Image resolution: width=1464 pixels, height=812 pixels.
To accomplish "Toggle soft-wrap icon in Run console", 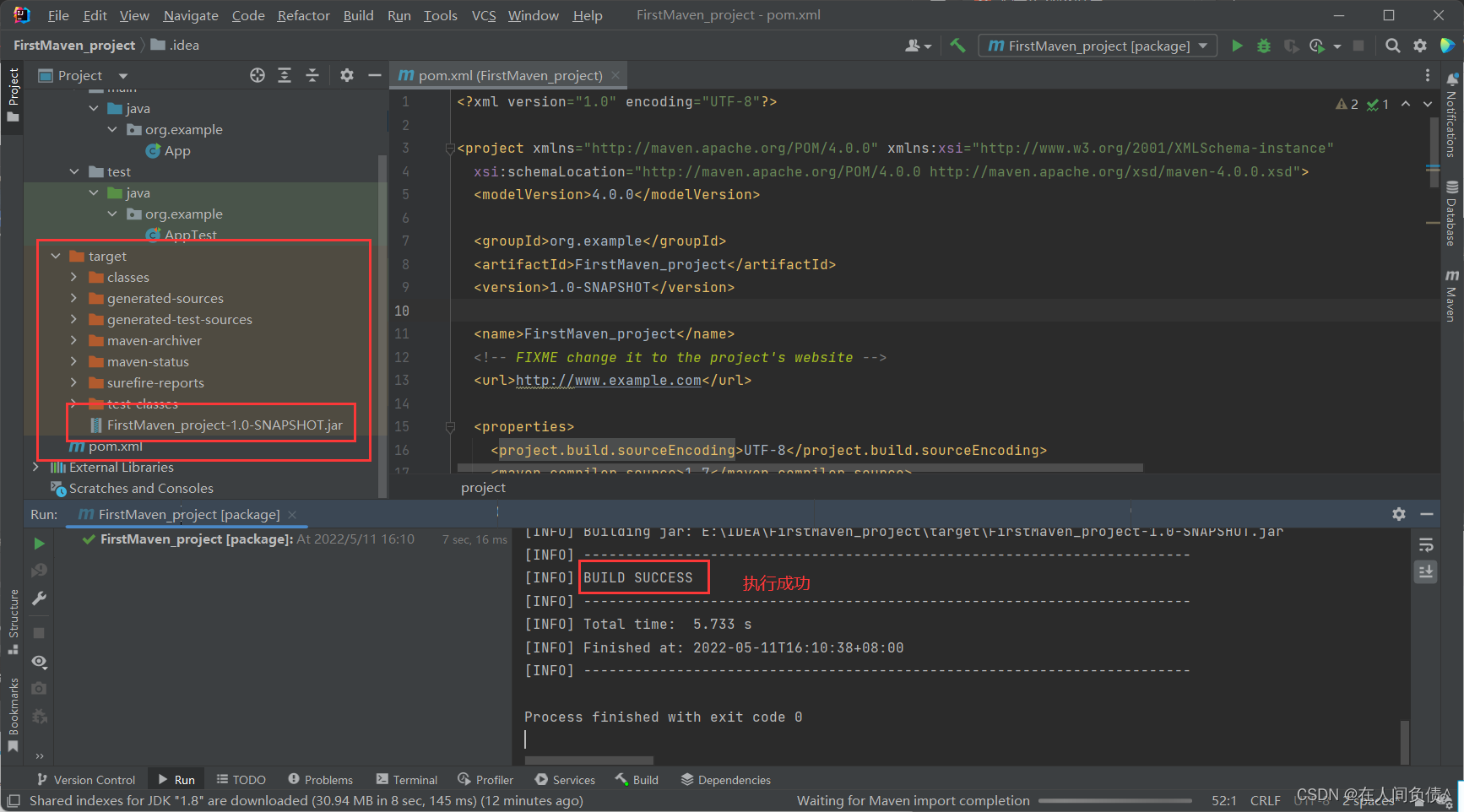I will click(1426, 545).
